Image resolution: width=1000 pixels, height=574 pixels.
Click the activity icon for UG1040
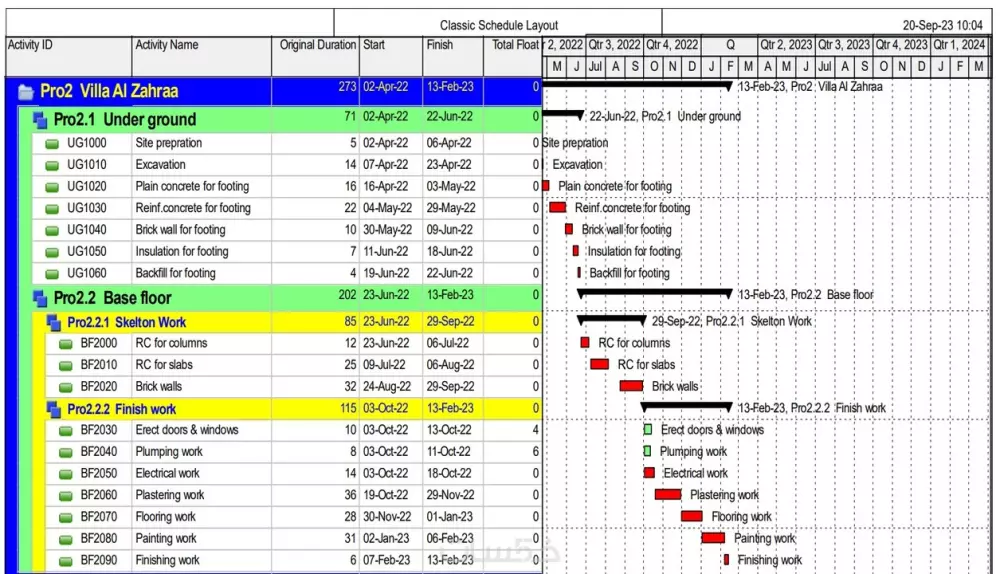click(x=52, y=230)
